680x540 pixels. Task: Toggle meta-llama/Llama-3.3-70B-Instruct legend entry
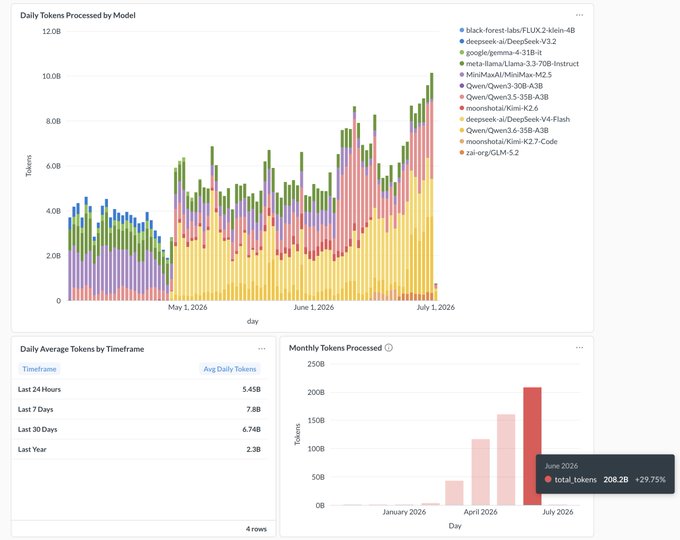pos(519,64)
